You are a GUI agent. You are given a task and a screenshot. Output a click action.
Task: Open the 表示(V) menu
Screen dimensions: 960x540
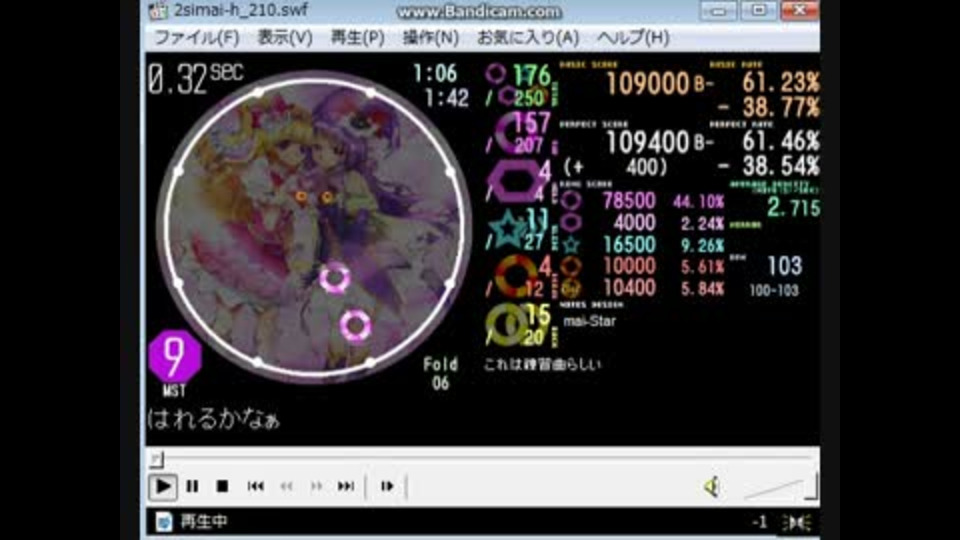pyautogui.click(x=285, y=38)
